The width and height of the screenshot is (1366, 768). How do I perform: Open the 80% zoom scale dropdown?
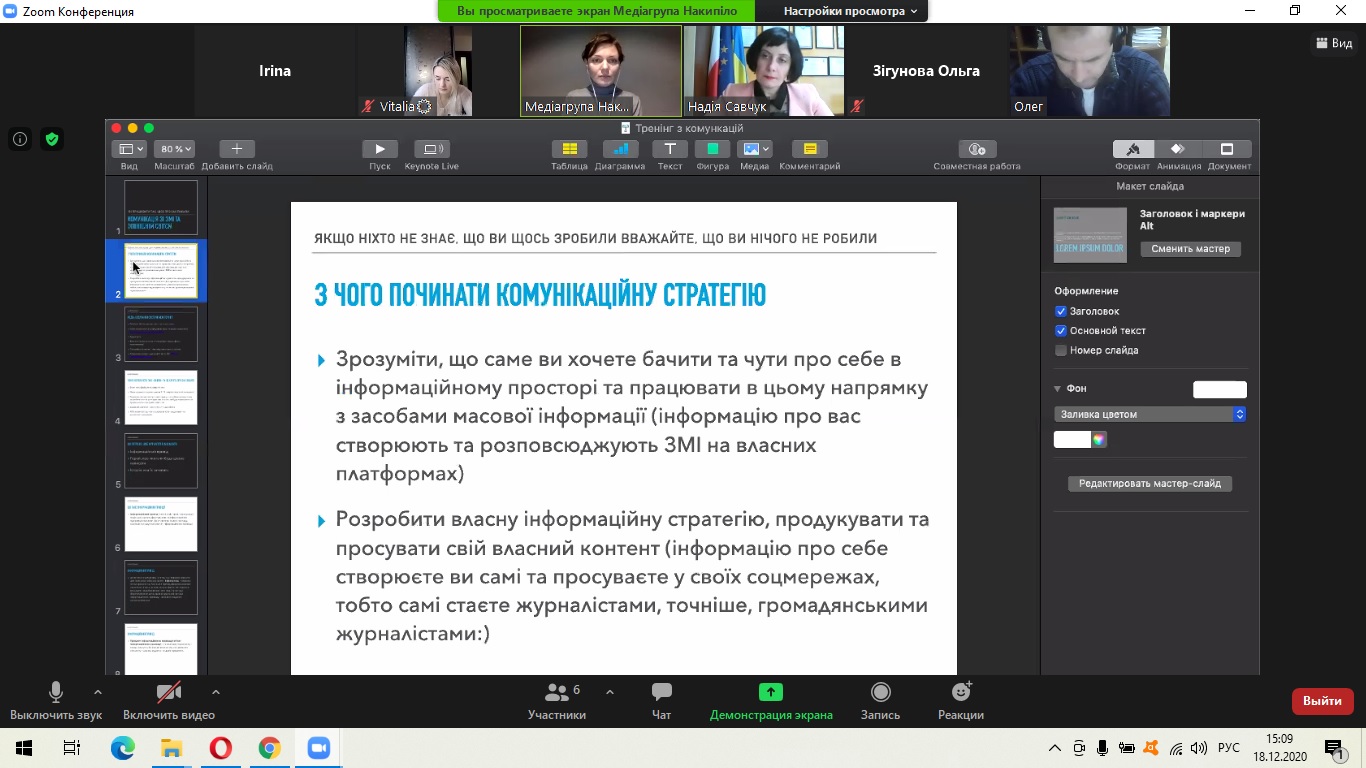174,149
